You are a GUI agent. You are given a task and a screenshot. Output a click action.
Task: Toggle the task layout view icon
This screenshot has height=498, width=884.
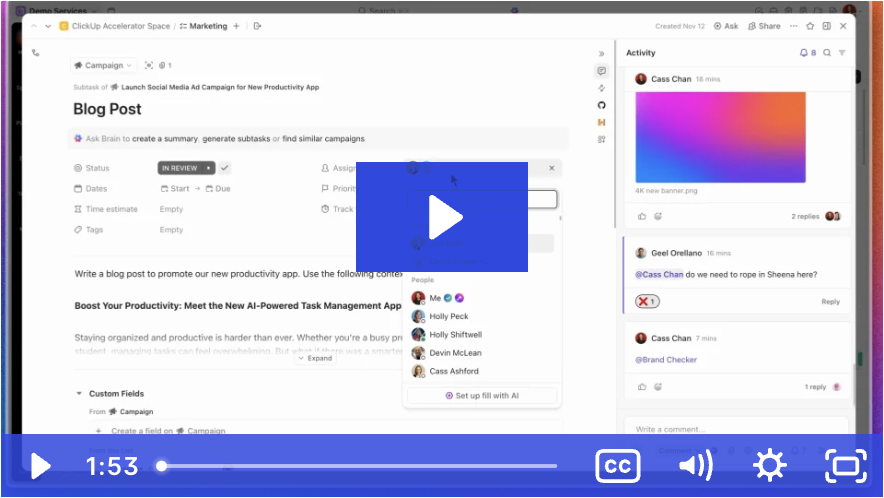coord(826,26)
